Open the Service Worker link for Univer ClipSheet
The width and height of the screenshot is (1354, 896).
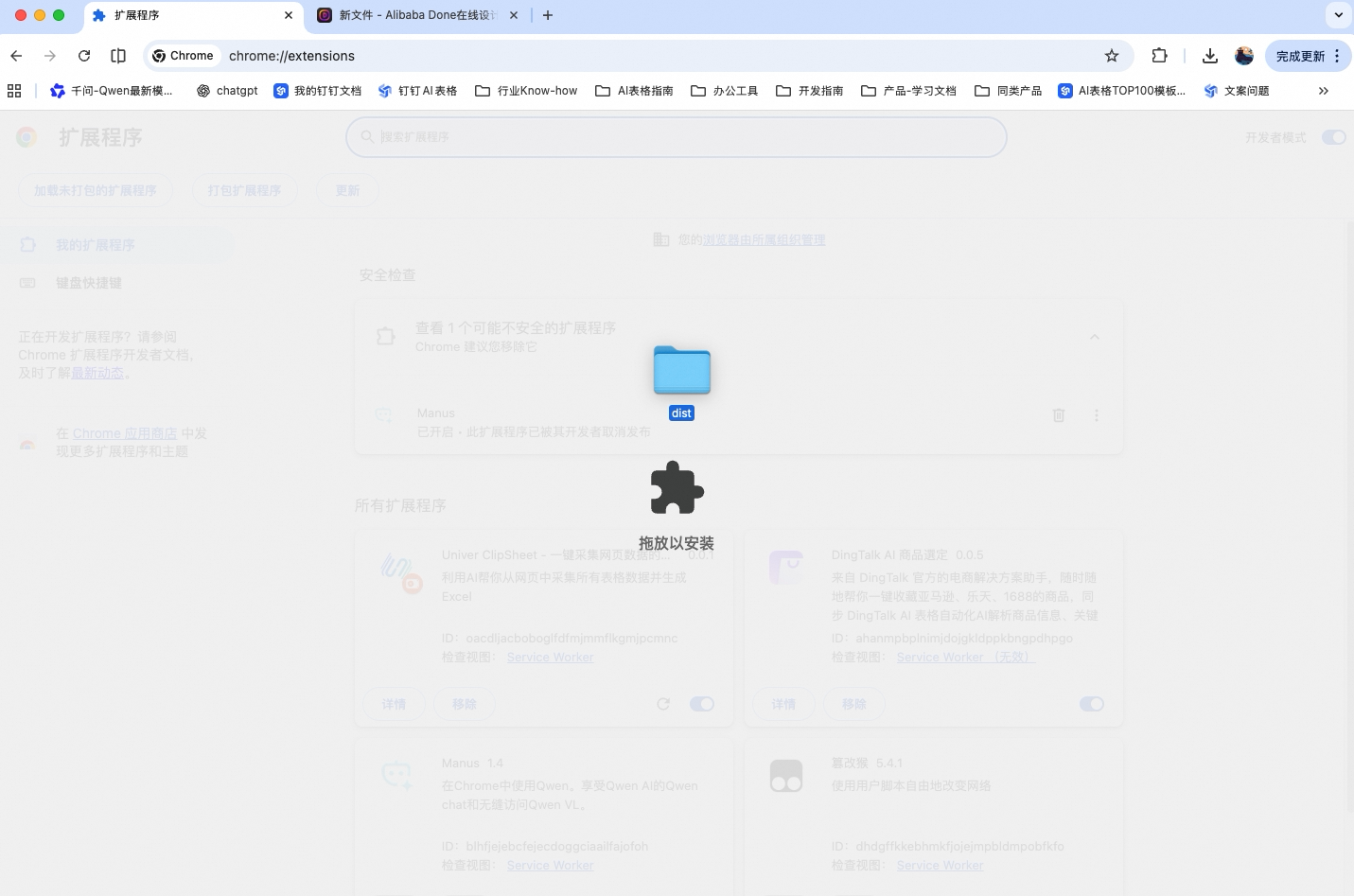(x=550, y=658)
